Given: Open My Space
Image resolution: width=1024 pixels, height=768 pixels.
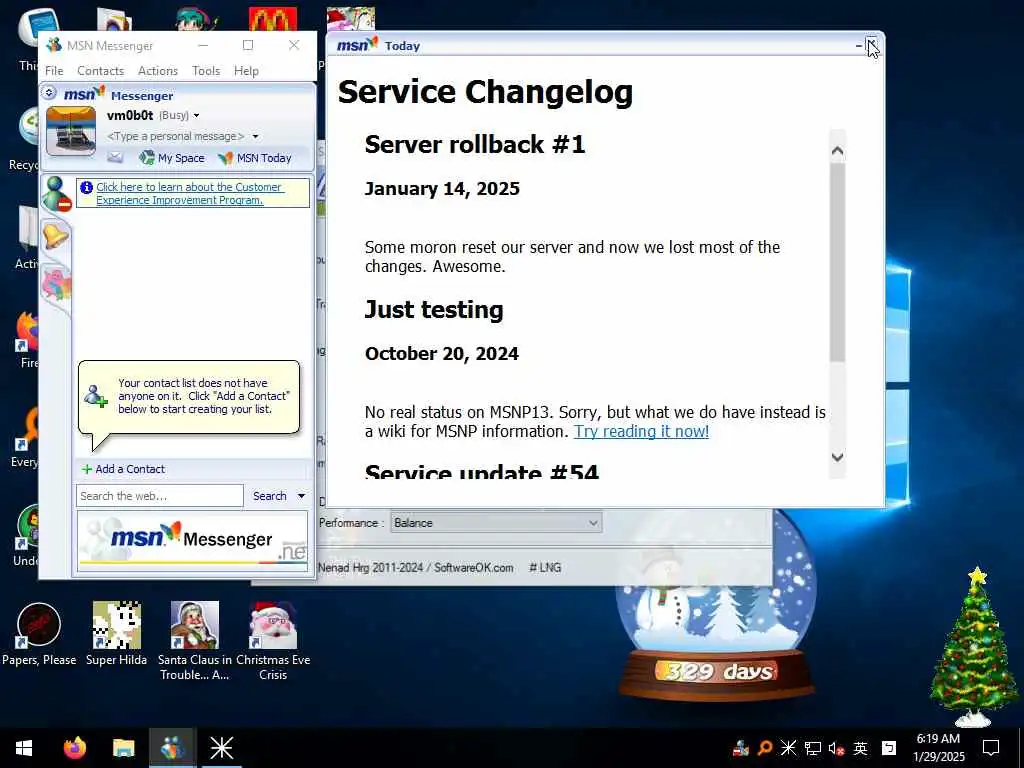Looking at the screenshot, I should click(x=172, y=158).
